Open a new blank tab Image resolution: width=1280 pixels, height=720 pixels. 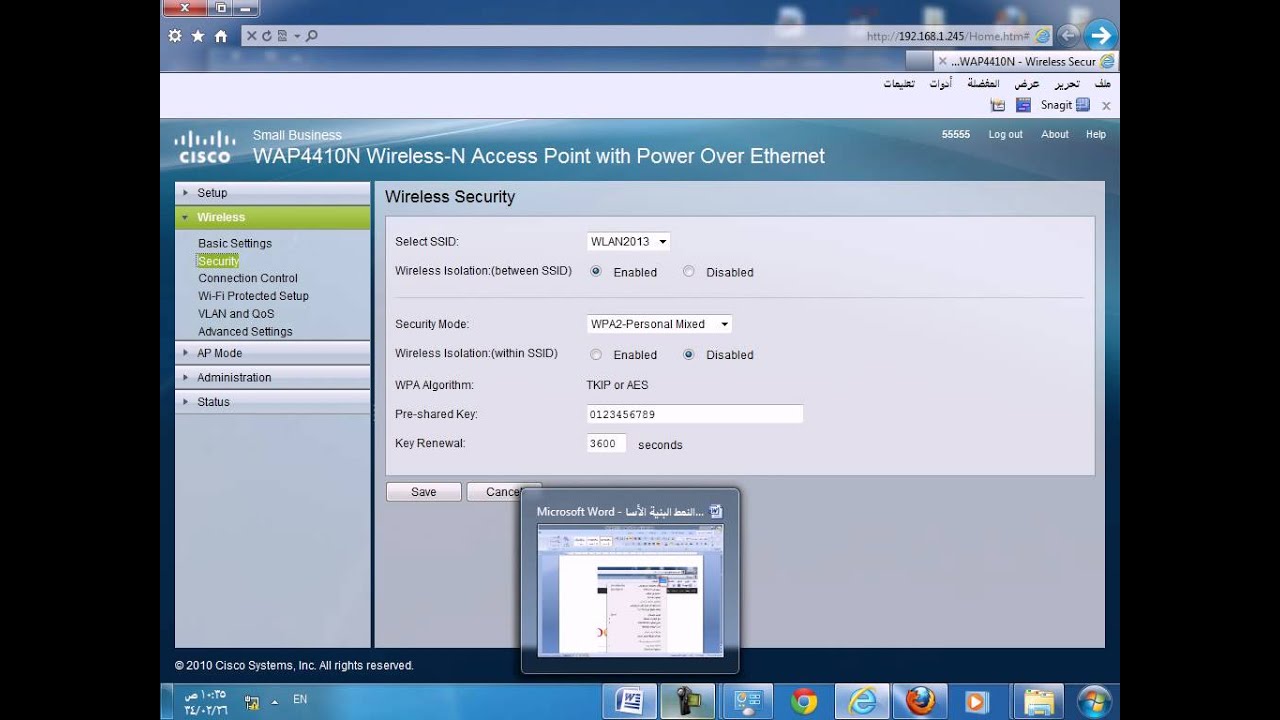click(x=919, y=61)
